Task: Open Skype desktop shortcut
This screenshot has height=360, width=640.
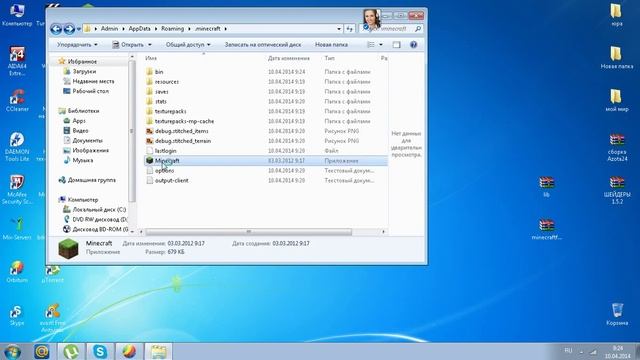Action: pyautogui.click(x=17, y=315)
